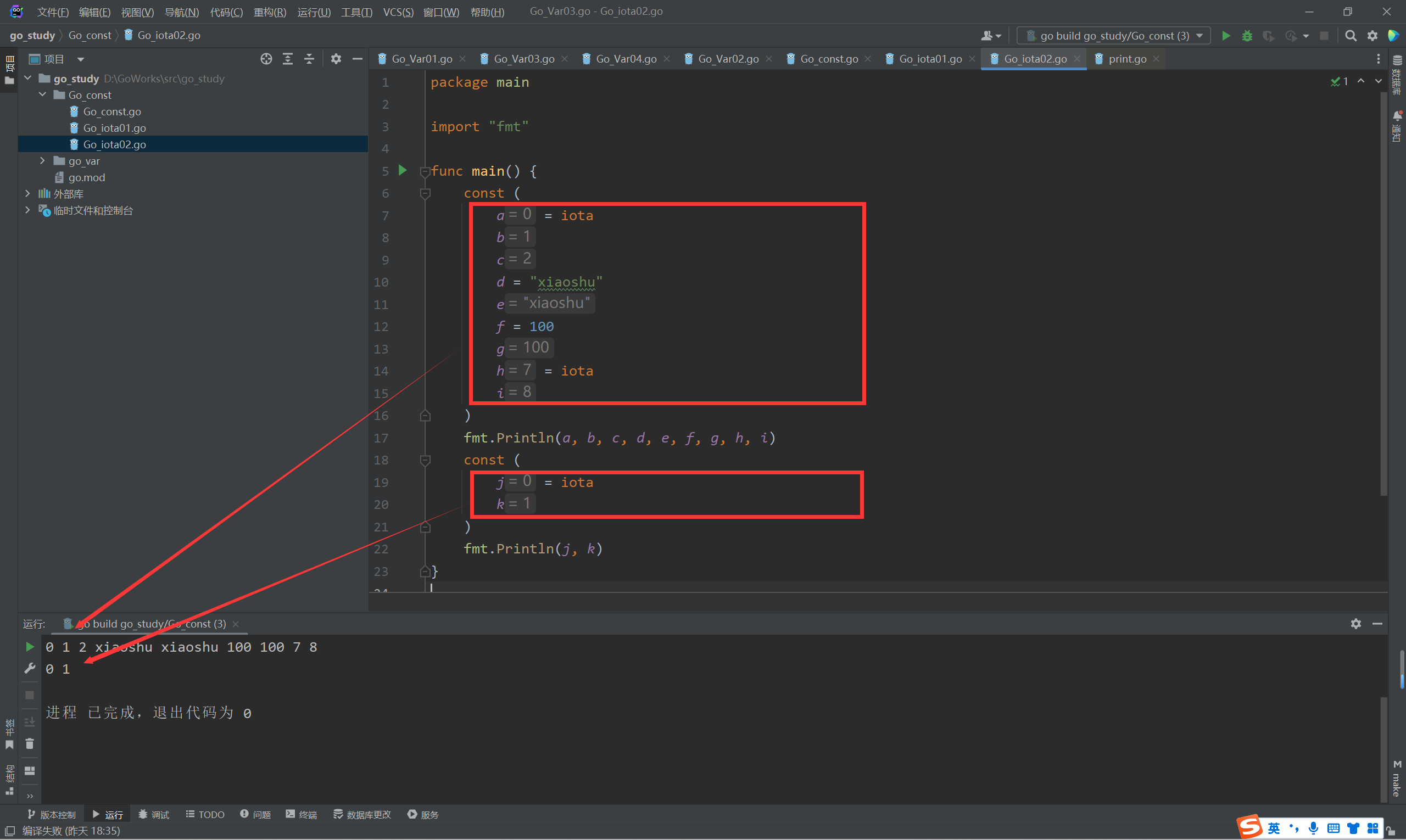The height and width of the screenshot is (840, 1406).
Task: Expand all nodes in project panel
Action: coord(288,59)
